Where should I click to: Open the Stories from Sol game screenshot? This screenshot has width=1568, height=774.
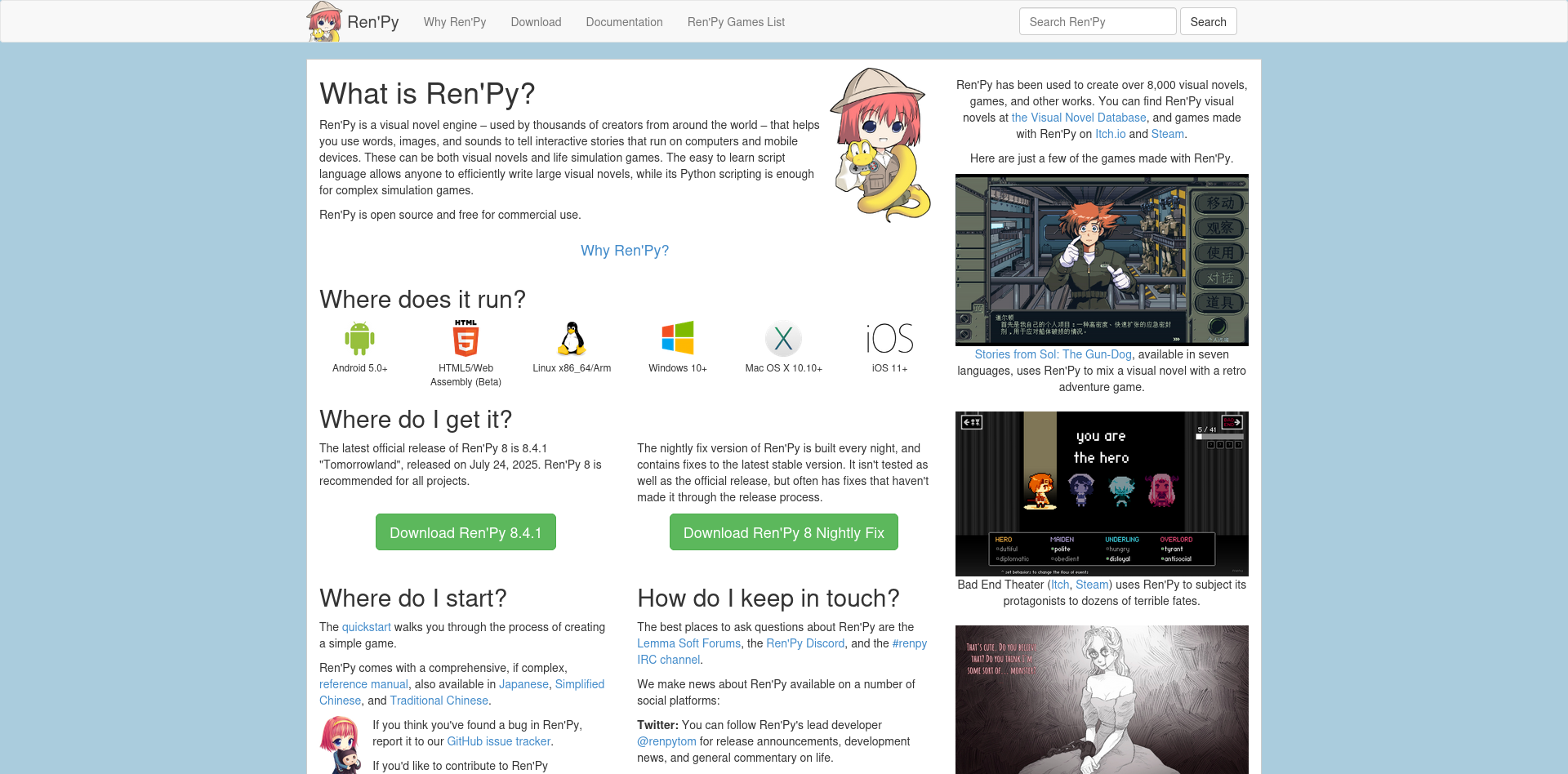[x=1102, y=260]
